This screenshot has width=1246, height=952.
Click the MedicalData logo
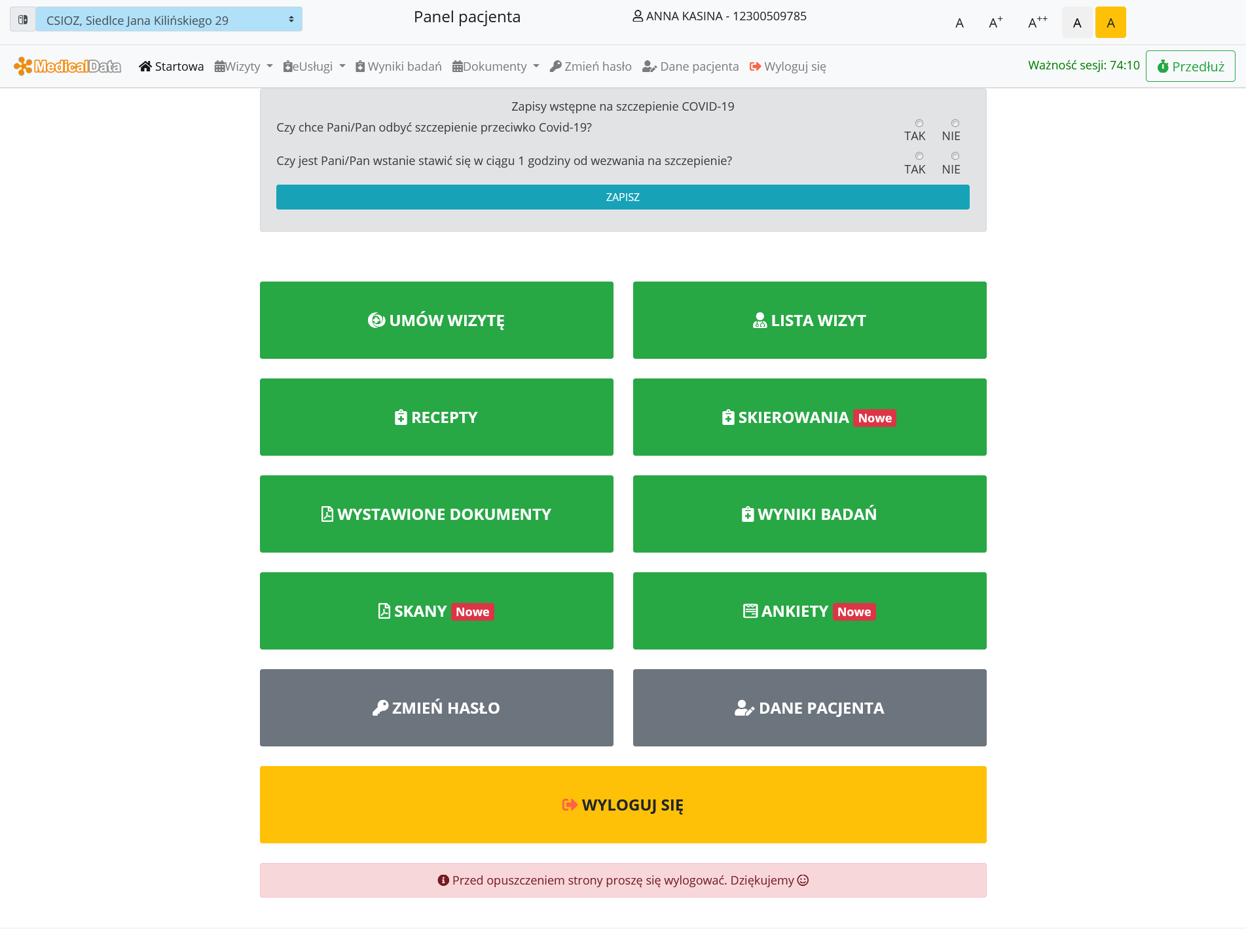point(67,66)
